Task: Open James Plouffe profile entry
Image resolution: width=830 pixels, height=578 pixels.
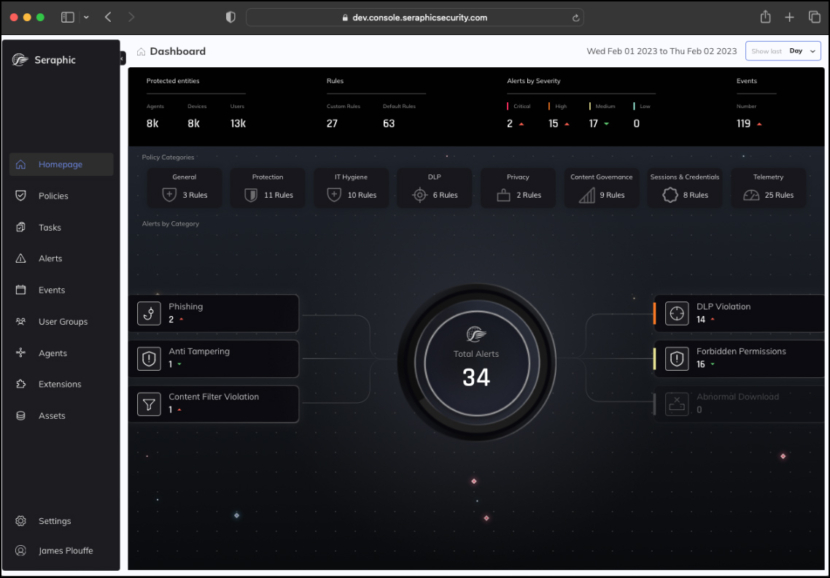Action: coord(61,550)
